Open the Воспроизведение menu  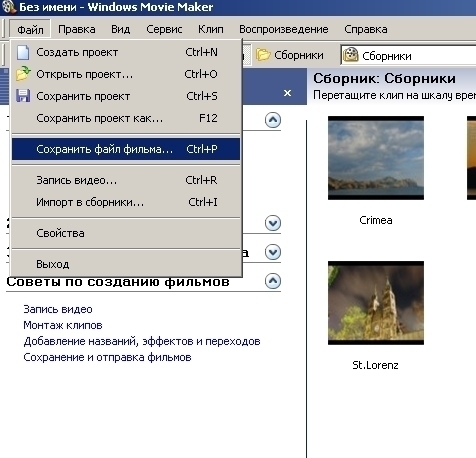pyautogui.click(x=284, y=29)
